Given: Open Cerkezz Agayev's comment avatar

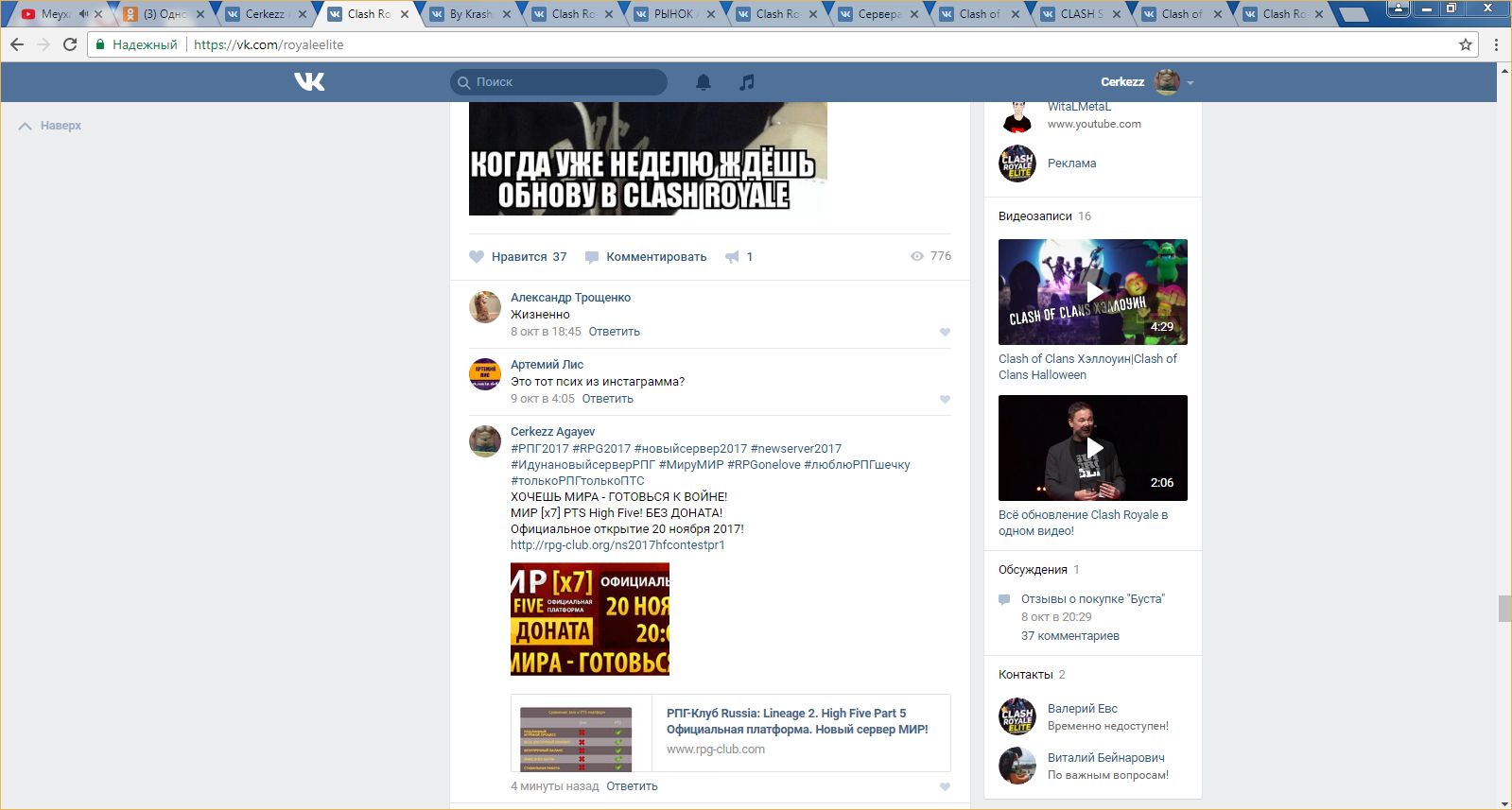Looking at the screenshot, I should pos(485,441).
